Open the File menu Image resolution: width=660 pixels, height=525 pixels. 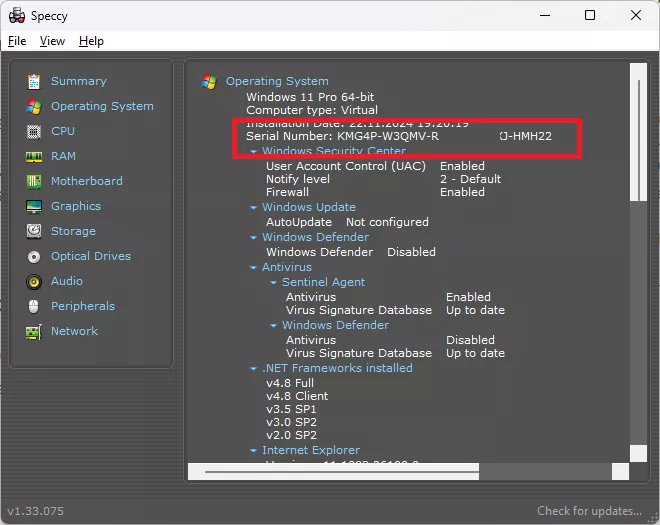point(17,41)
